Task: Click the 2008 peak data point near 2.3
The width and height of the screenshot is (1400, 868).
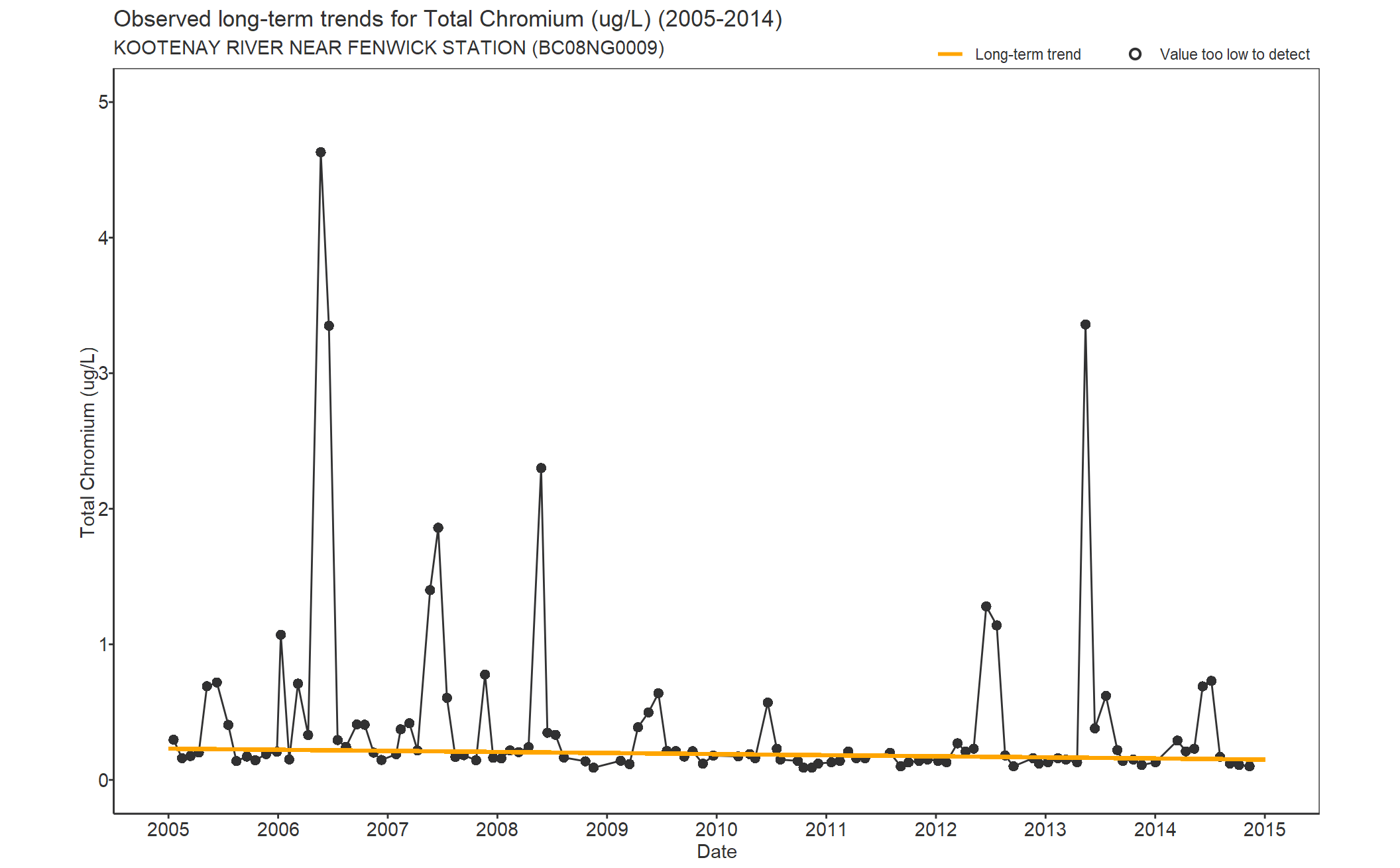Action: (x=541, y=468)
